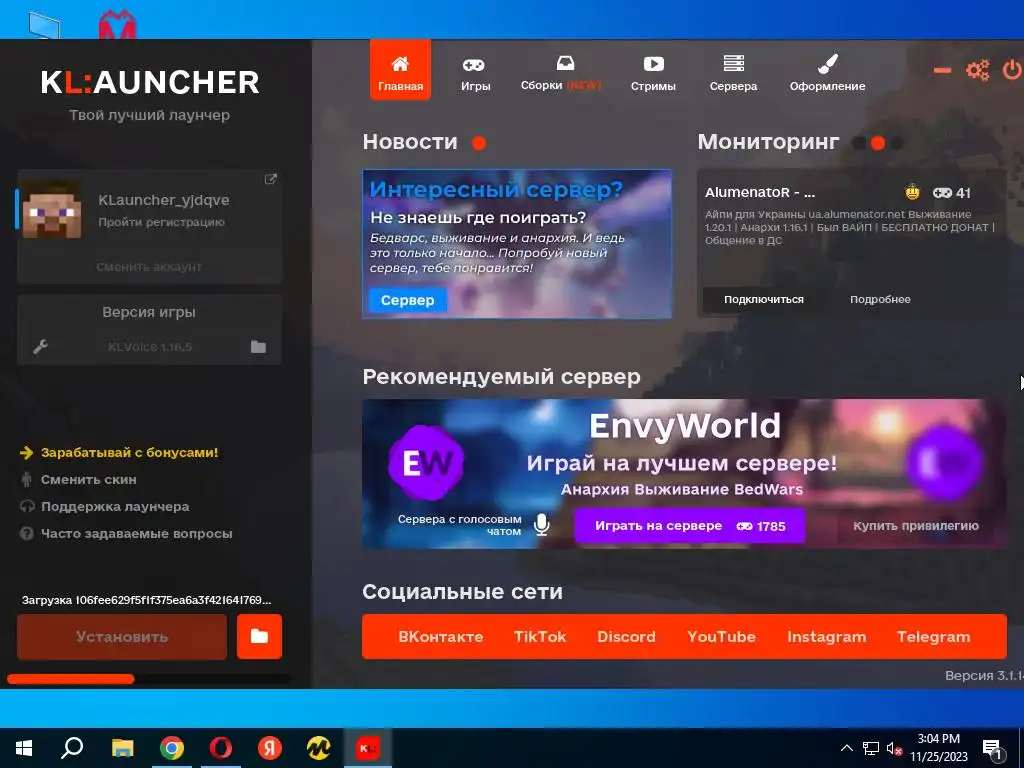The height and width of the screenshot is (768, 1024).
Task: Click Сменить скин link
Action: [88, 479]
